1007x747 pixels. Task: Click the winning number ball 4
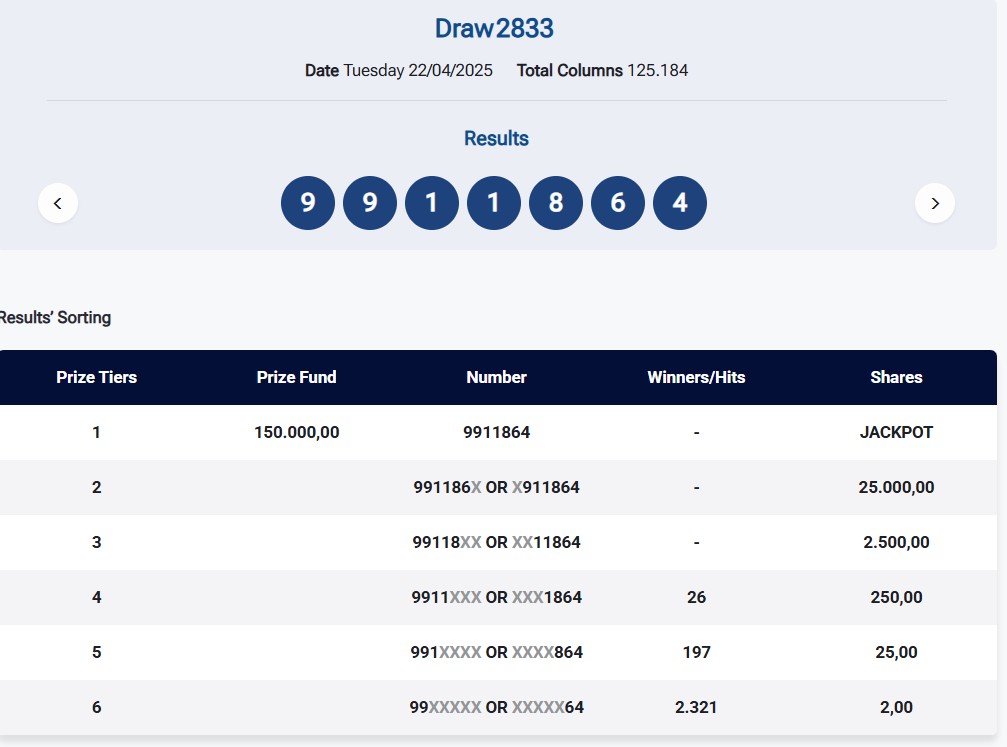680,203
